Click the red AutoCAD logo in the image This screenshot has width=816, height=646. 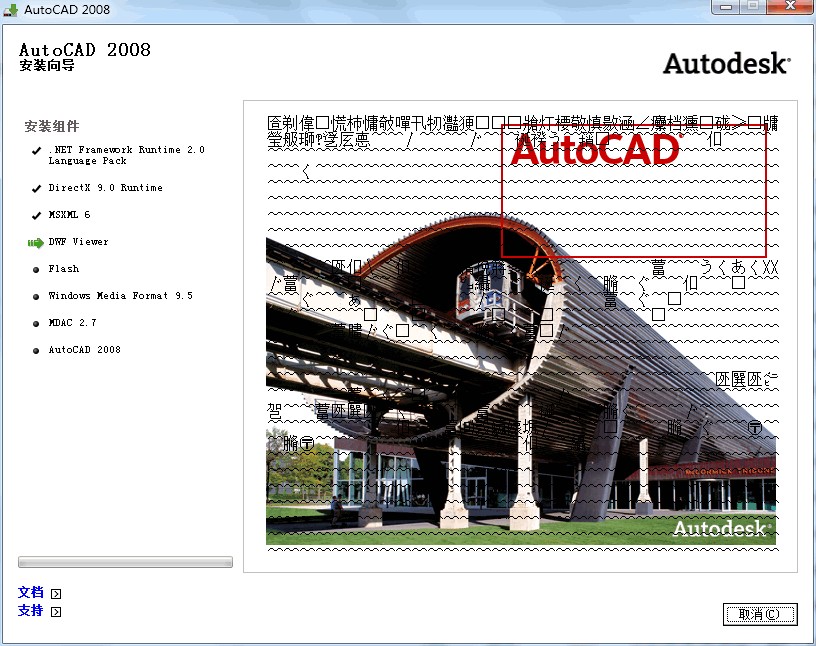pyautogui.click(x=595, y=150)
